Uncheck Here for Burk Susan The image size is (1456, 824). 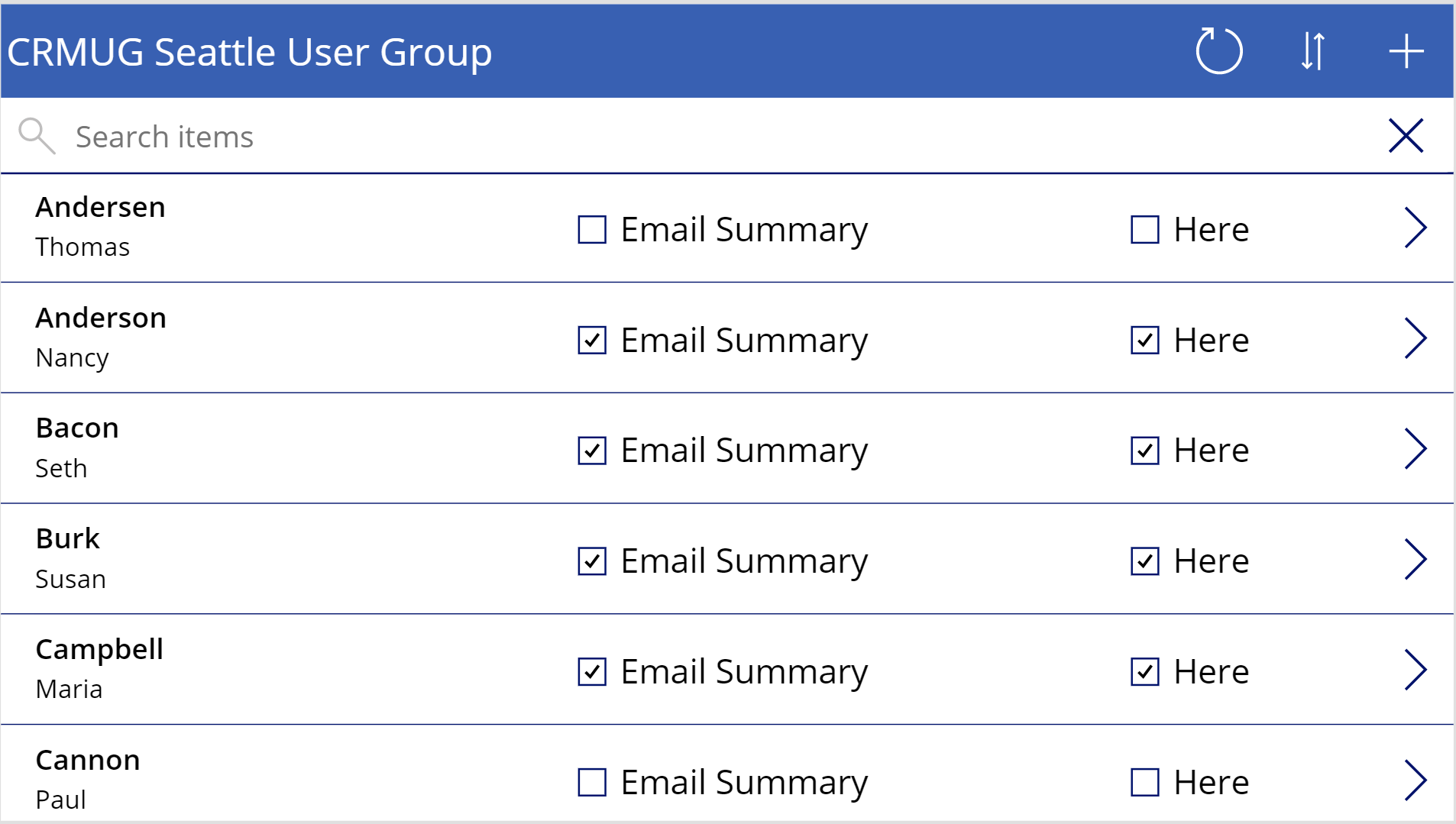click(x=1145, y=561)
